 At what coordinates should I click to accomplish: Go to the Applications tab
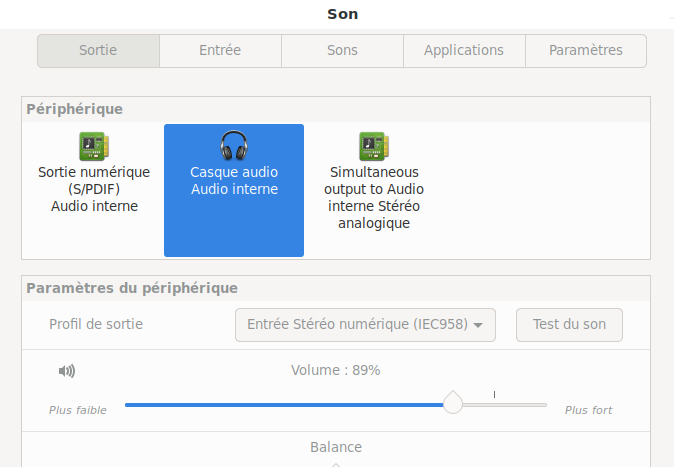click(464, 50)
